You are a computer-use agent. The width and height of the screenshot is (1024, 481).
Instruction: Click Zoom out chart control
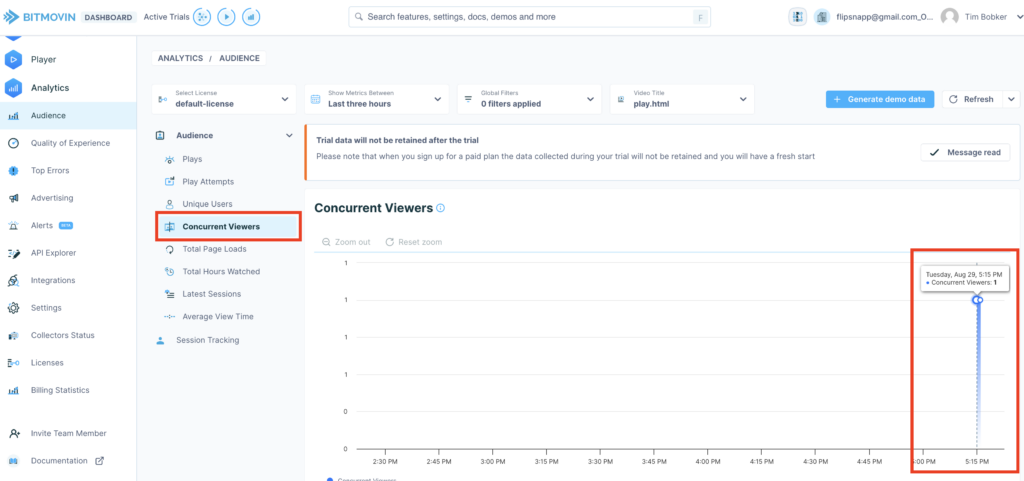(x=346, y=242)
